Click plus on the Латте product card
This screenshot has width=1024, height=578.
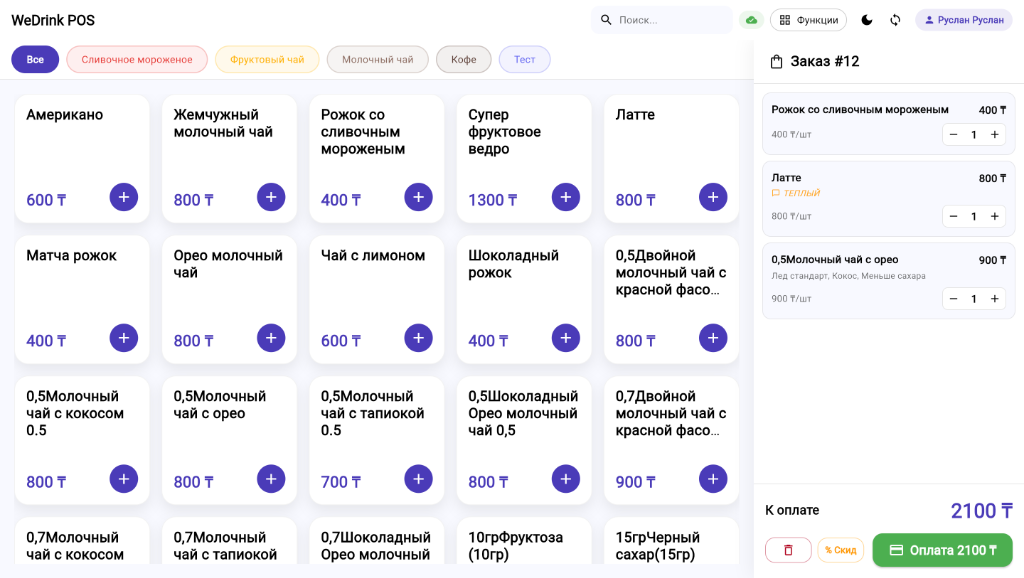pos(713,197)
